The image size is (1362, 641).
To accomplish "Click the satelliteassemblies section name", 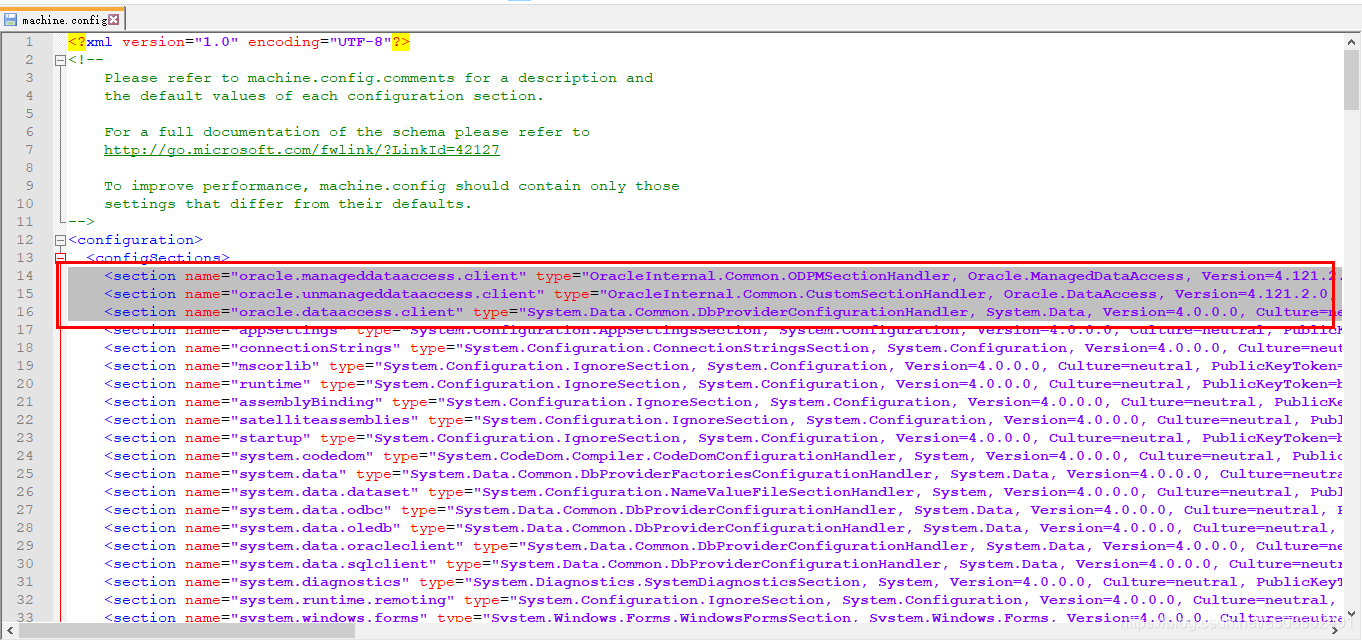I will pos(325,420).
